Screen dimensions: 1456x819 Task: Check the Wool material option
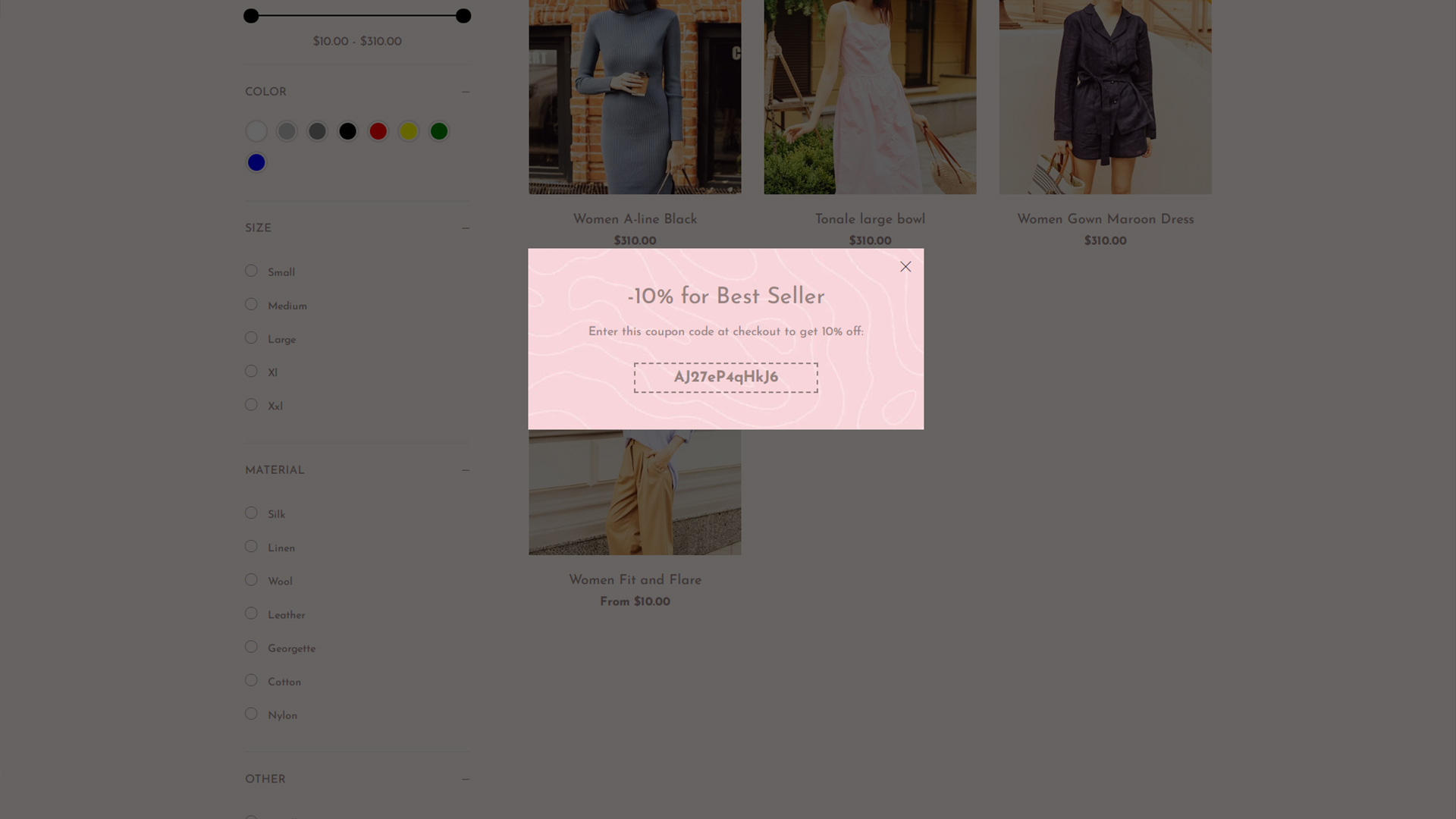point(251,579)
